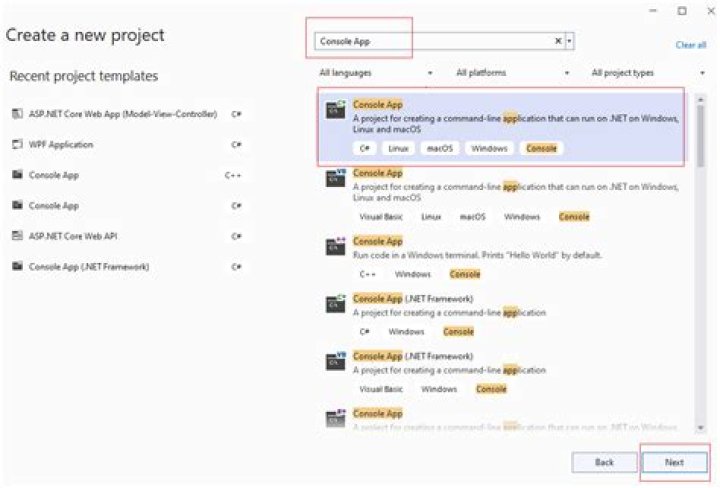
Task: Minimize the Create a new project window
Action: click(653, 11)
